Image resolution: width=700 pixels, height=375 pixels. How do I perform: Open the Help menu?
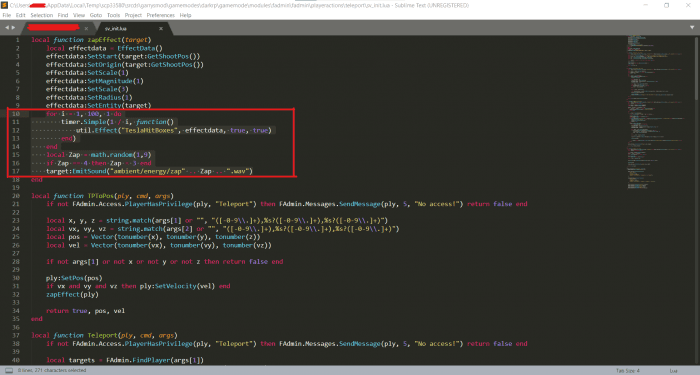tap(185, 15)
